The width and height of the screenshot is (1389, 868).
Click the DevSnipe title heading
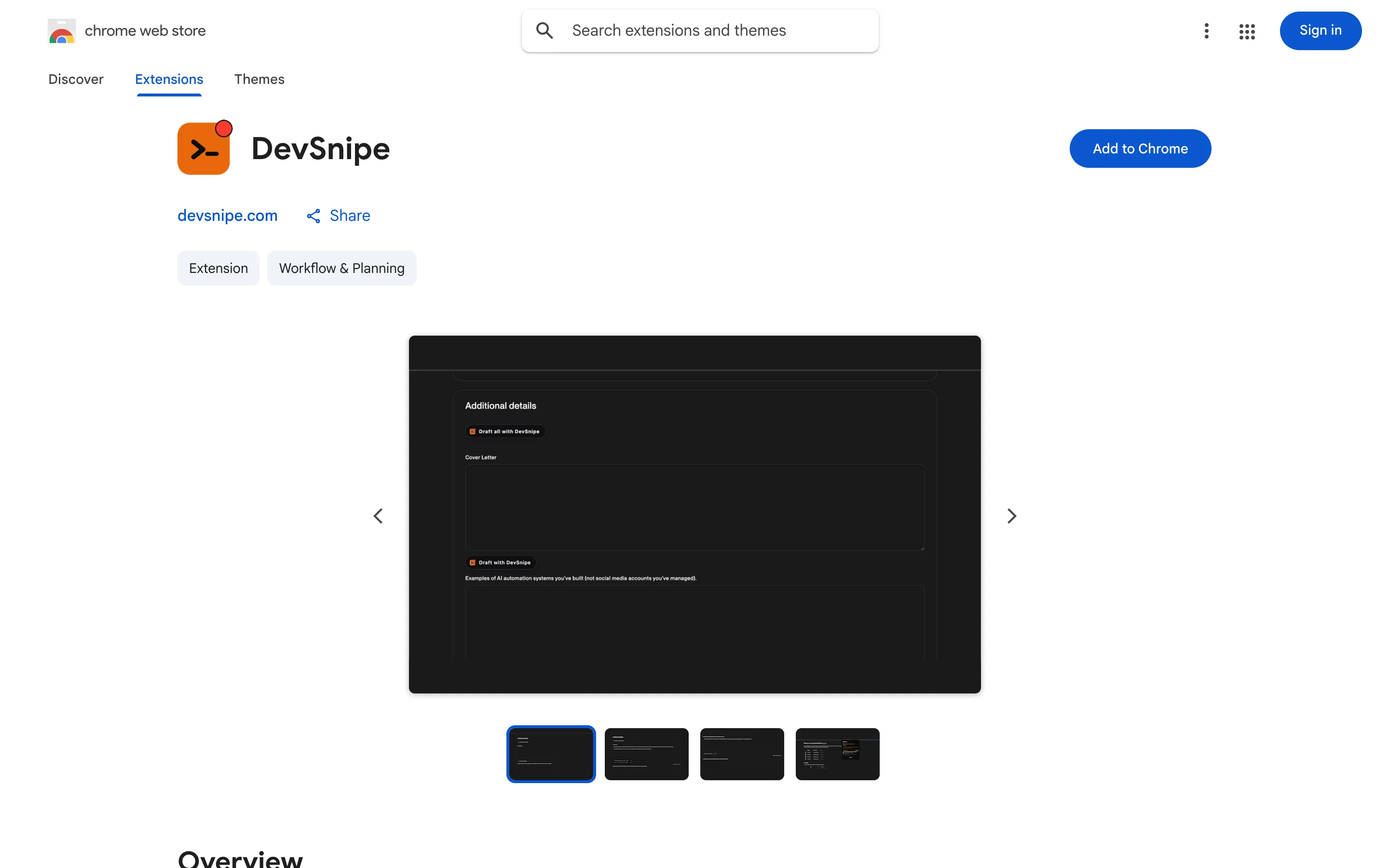click(320, 149)
